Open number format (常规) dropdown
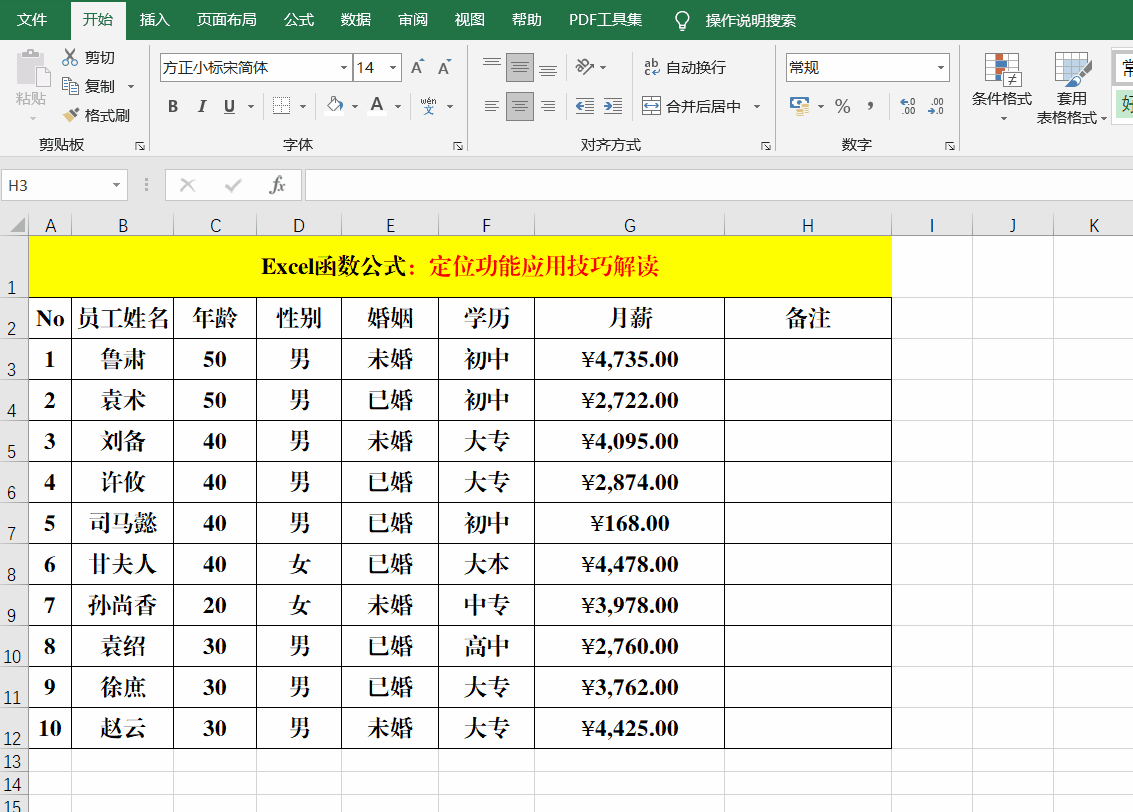Image resolution: width=1133 pixels, height=812 pixels. coord(941,67)
